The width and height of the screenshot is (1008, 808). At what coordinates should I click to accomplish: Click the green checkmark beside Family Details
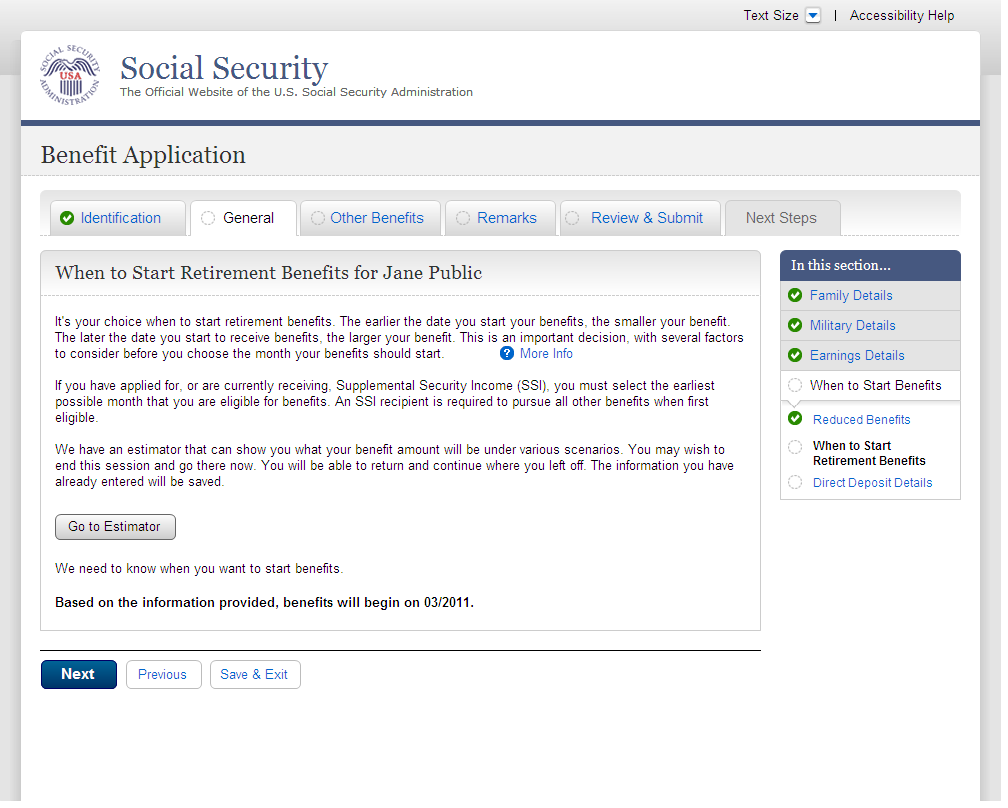pyautogui.click(x=795, y=296)
